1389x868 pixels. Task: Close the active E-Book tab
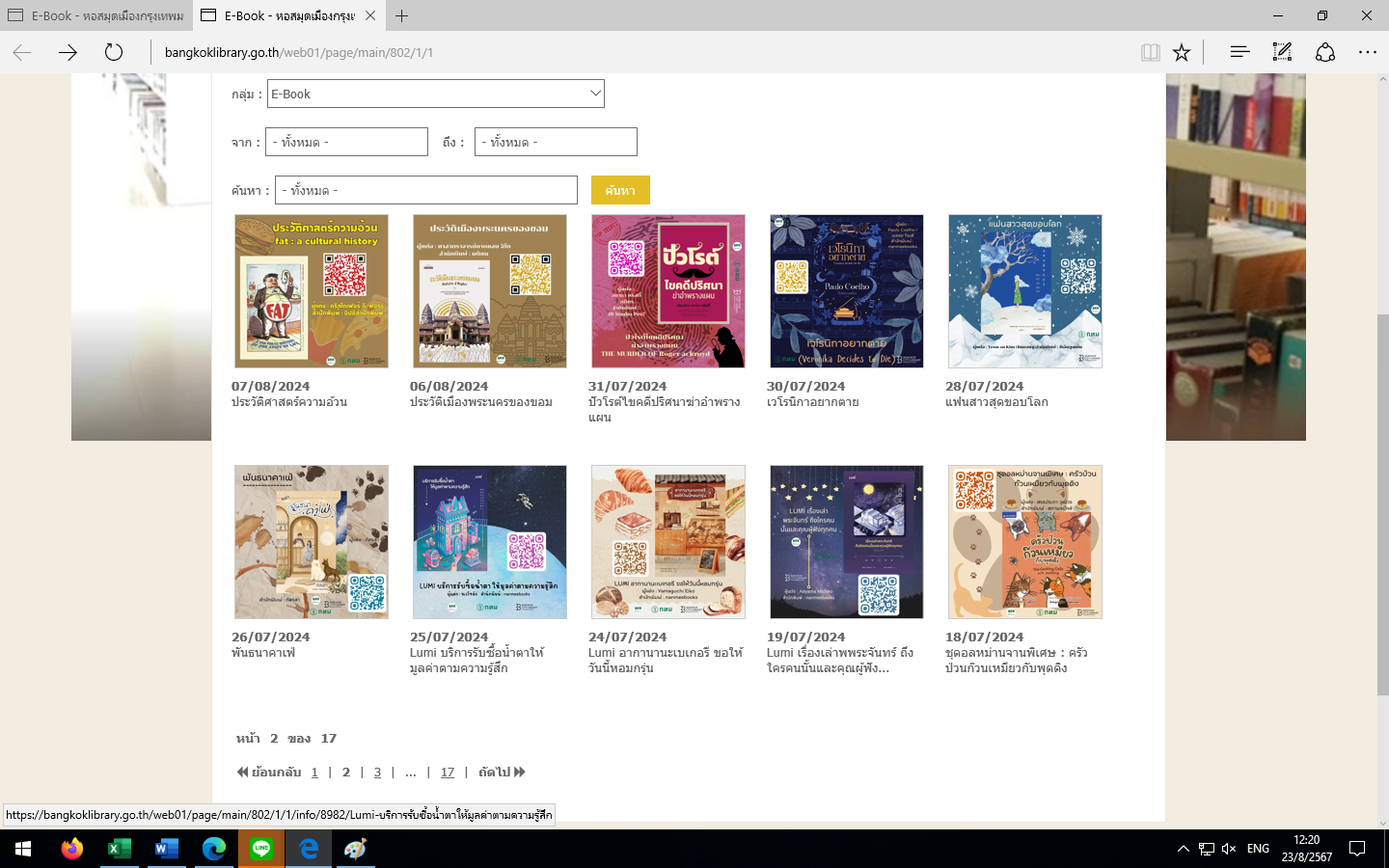coord(370,15)
